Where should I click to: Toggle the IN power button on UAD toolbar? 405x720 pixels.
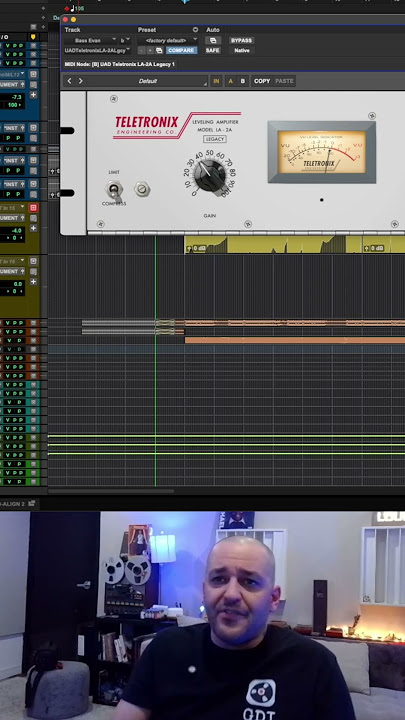point(216,81)
